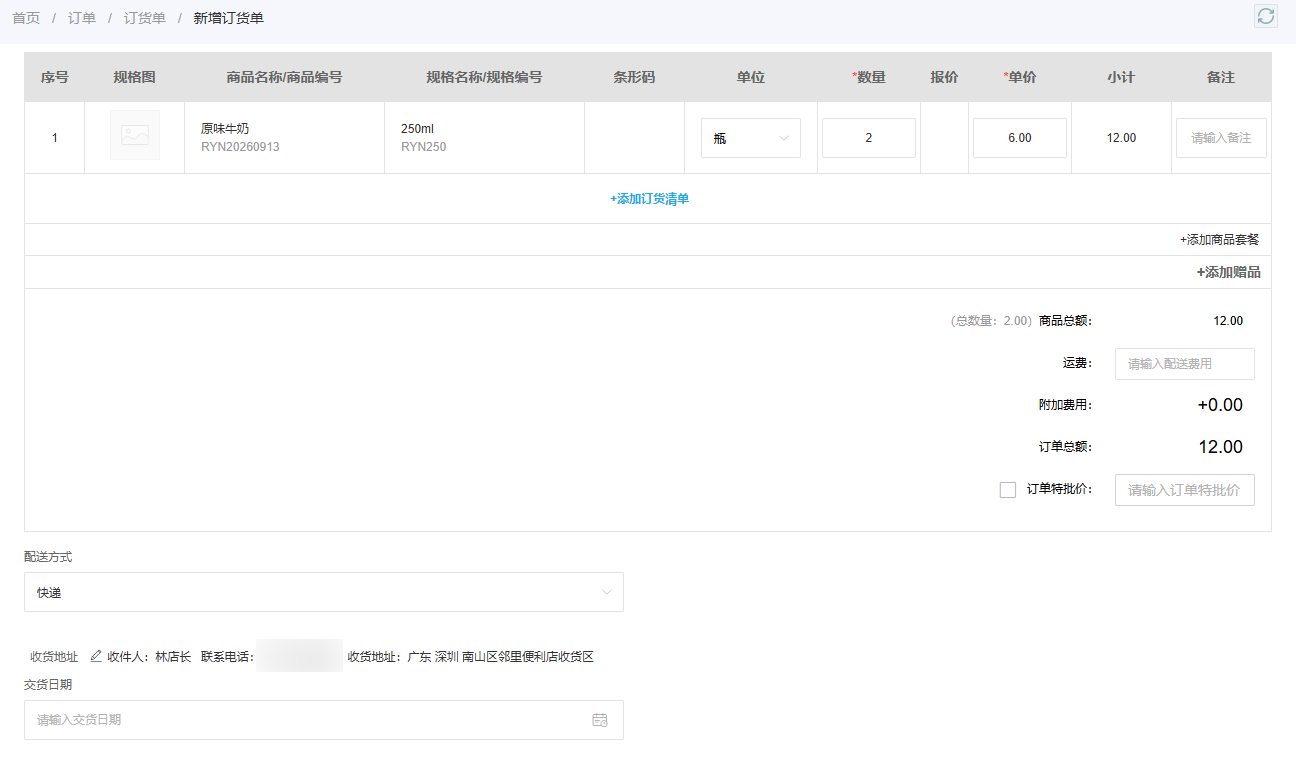Click +添加赠品
Viewport: 1296px width, 760px height.
tap(1229, 272)
